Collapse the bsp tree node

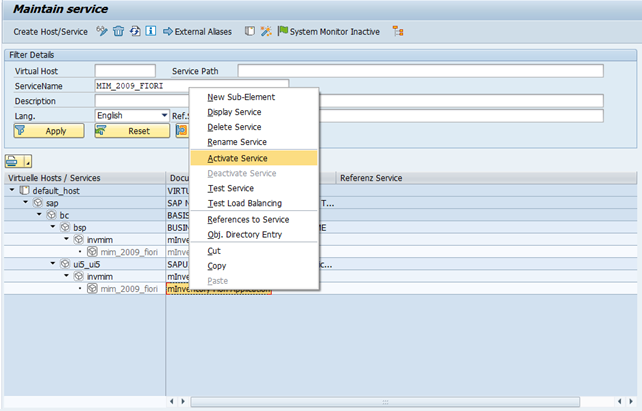click(51, 227)
